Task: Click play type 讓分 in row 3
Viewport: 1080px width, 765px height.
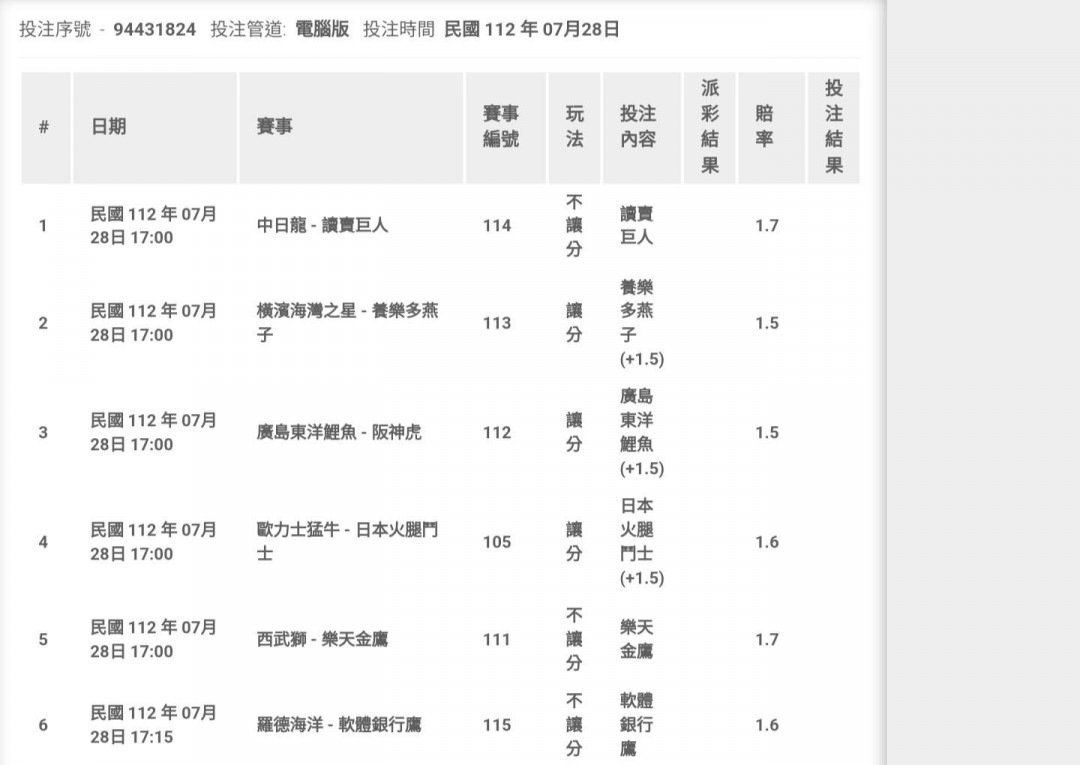Action: (574, 432)
